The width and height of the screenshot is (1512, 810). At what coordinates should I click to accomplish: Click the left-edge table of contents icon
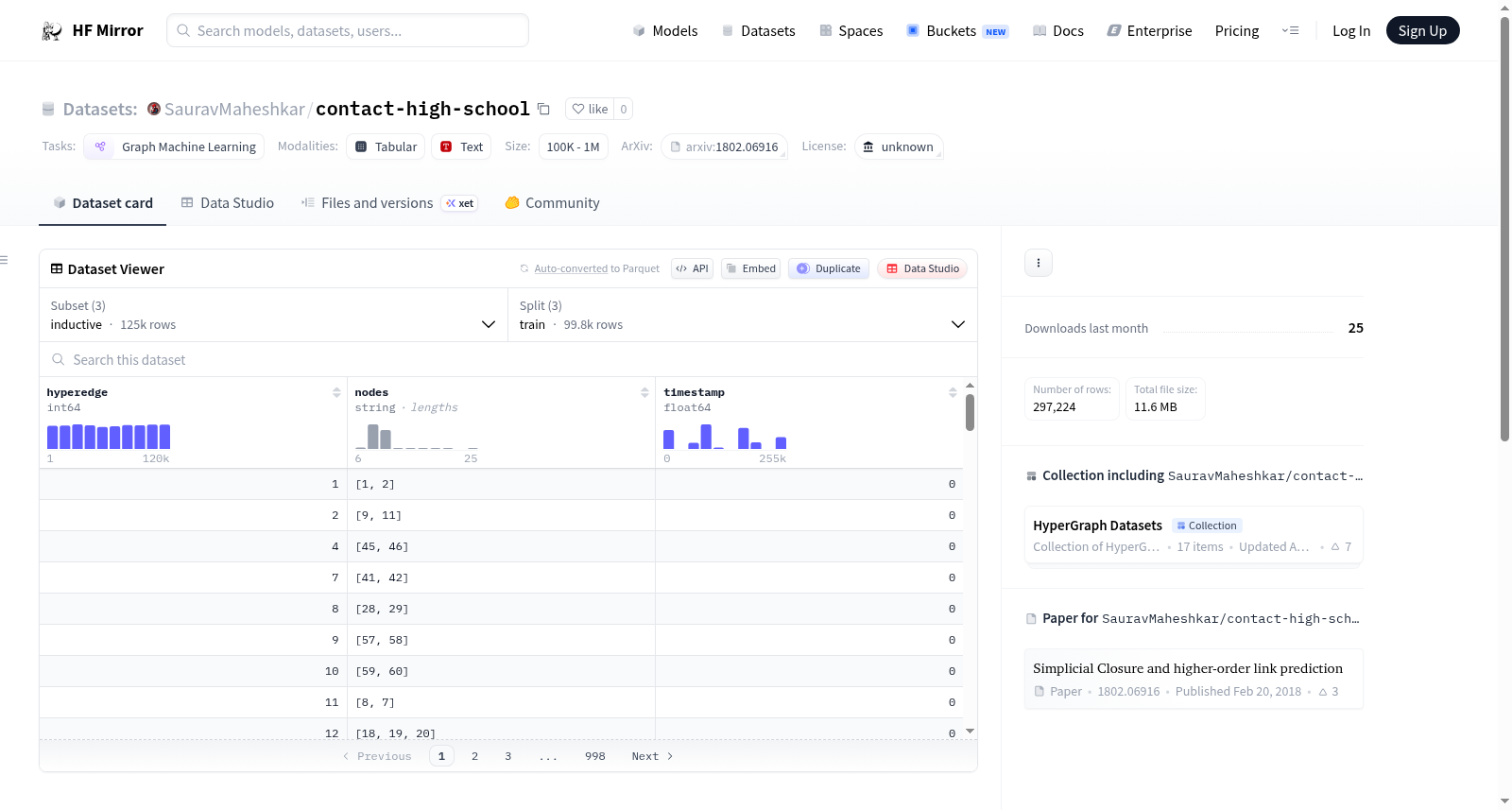[4, 260]
